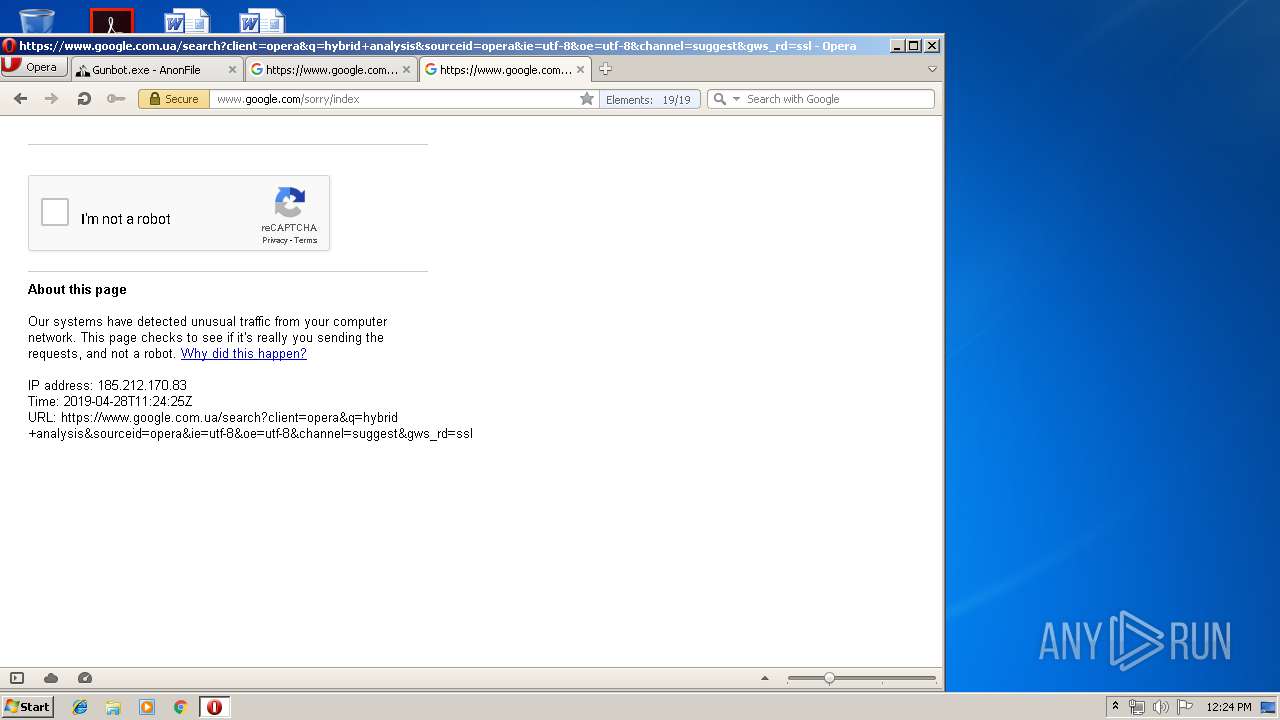Viewport: 1280px width, 720px height.
Task: Go back with the Back arrow
Action: coord(20,99)
